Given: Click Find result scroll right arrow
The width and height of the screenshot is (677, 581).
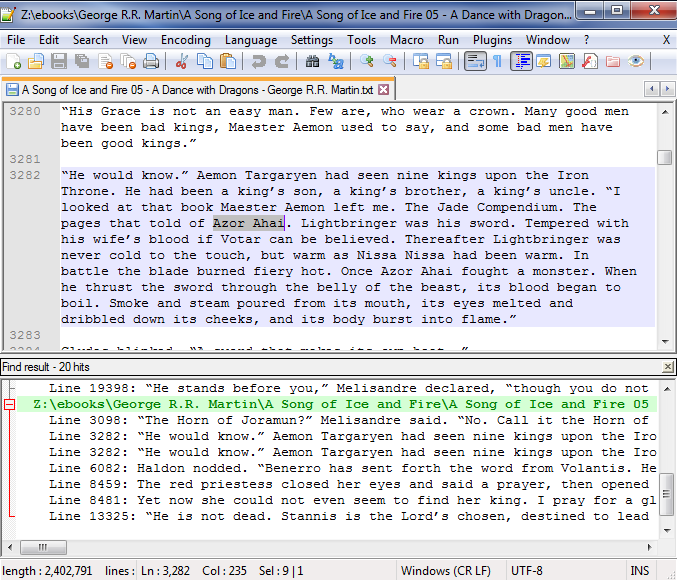Looking at the screenshot, I should point(650,547).
